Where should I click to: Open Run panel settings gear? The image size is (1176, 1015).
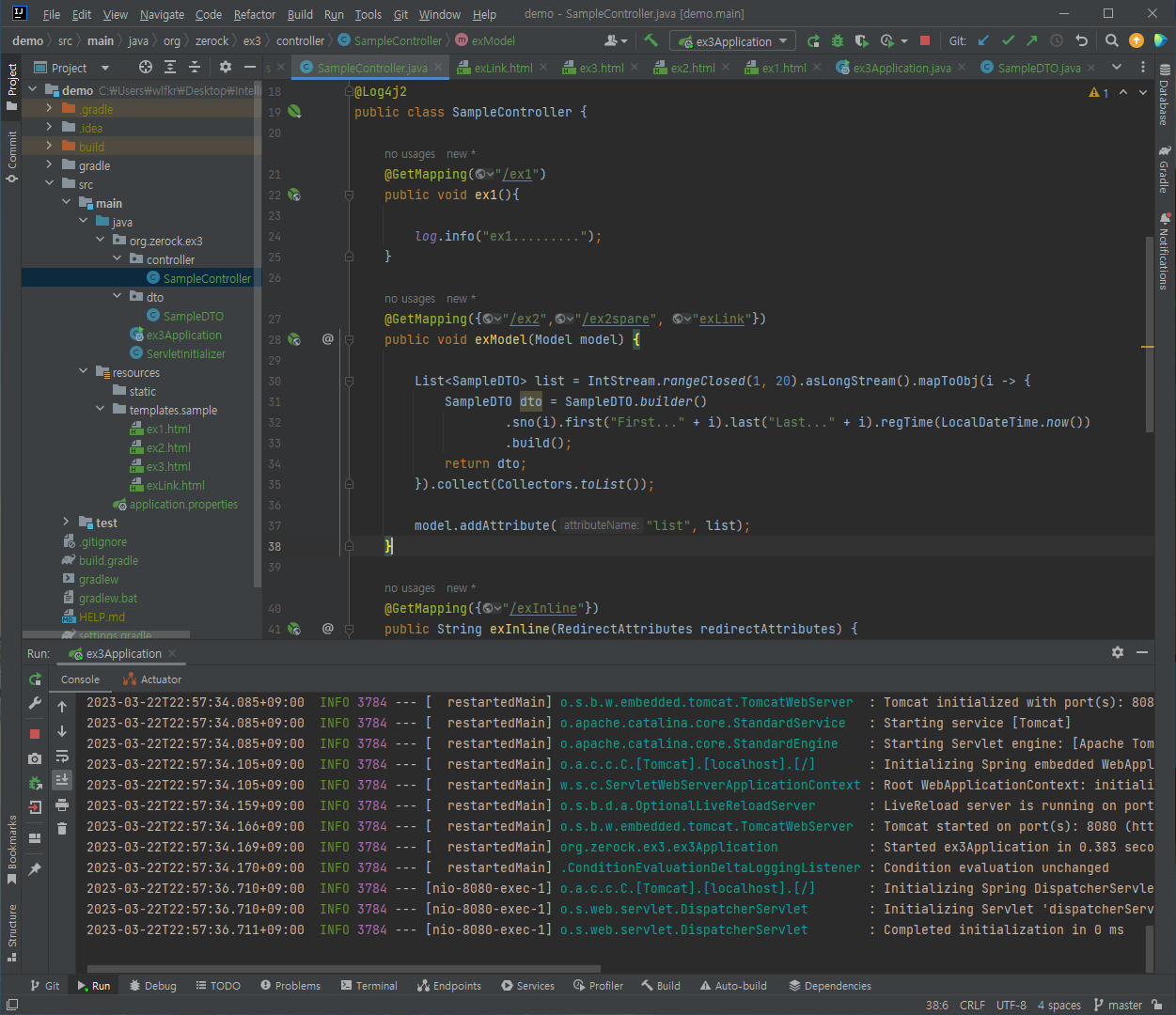pos(1118,652)
